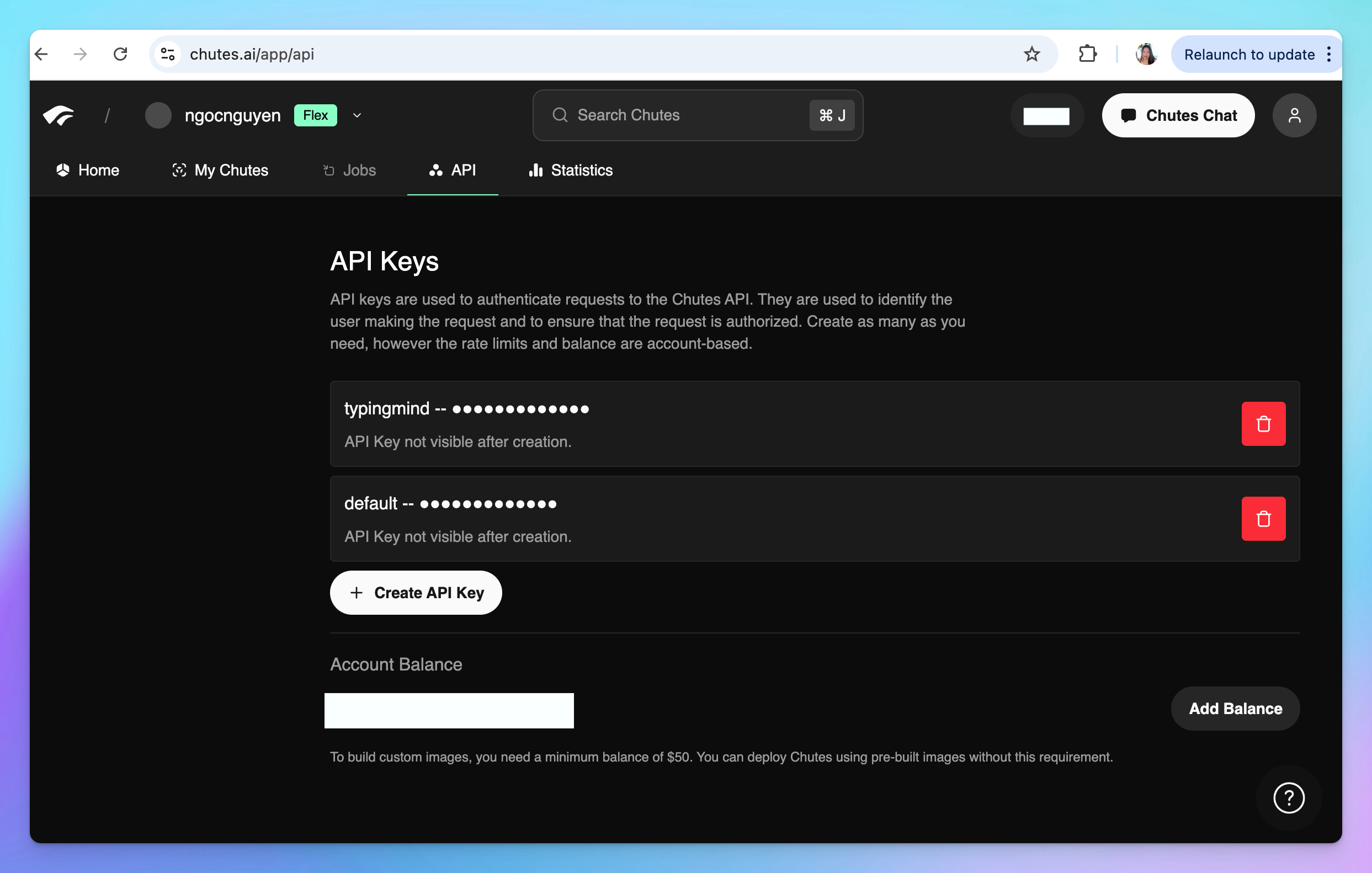The height and width of the screenshot is (873, 1372).
Task: Bookmark this page with star icon
Action: [1031, 54]
